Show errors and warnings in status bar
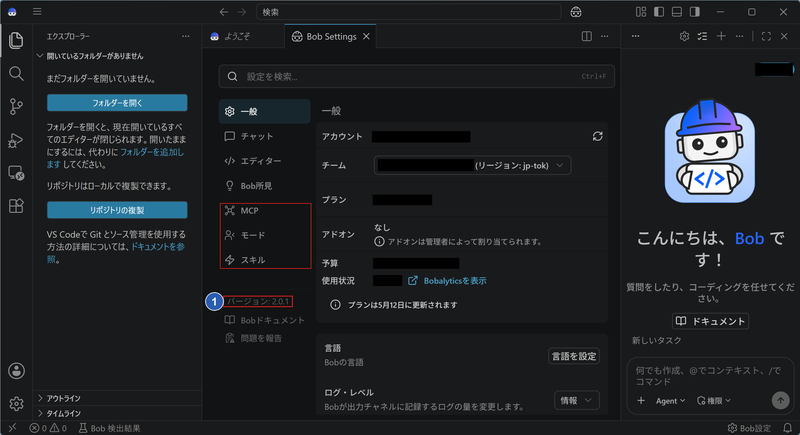The image size is (800, 435). [48, 428]
